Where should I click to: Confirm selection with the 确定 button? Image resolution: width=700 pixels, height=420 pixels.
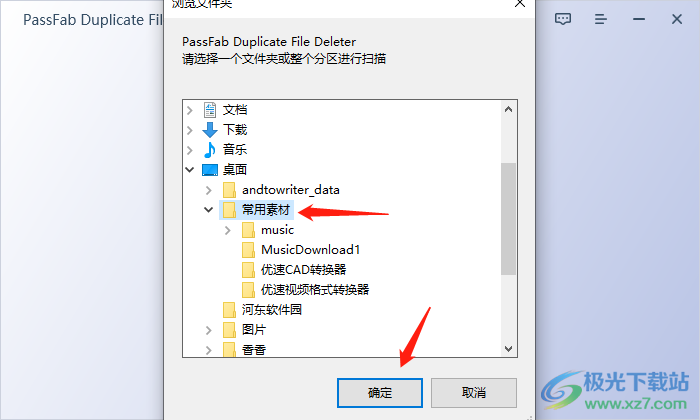click(x=380, y=393)
